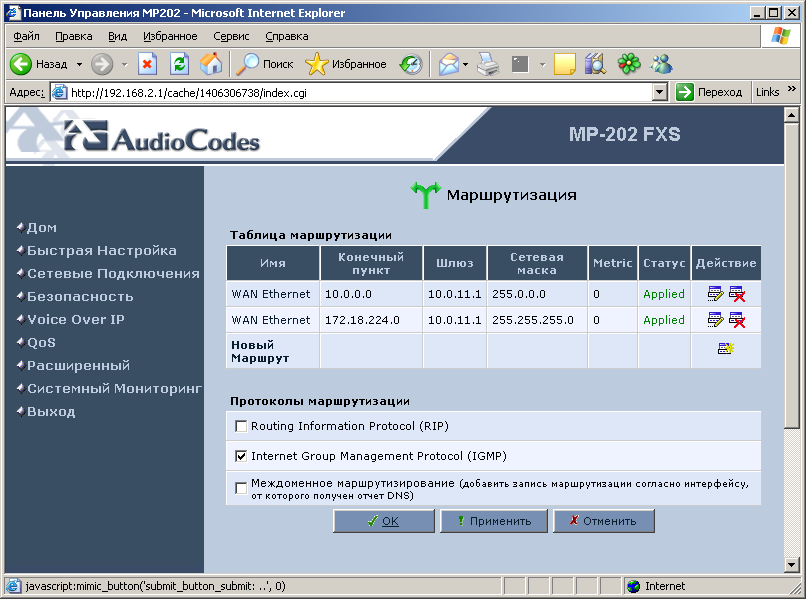Click the Применить button

494,521
